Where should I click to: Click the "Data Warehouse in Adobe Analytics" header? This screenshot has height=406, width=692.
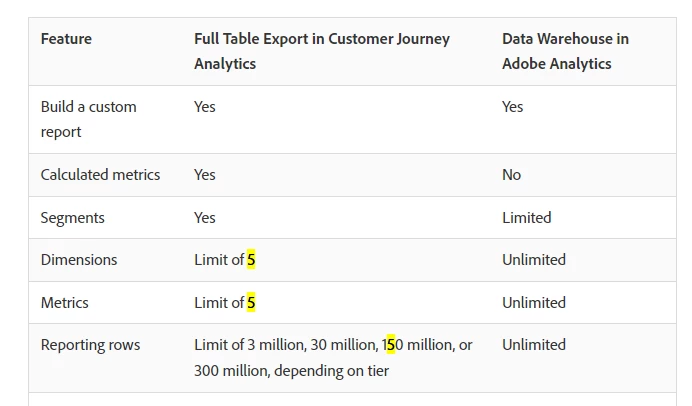[565, 51]
